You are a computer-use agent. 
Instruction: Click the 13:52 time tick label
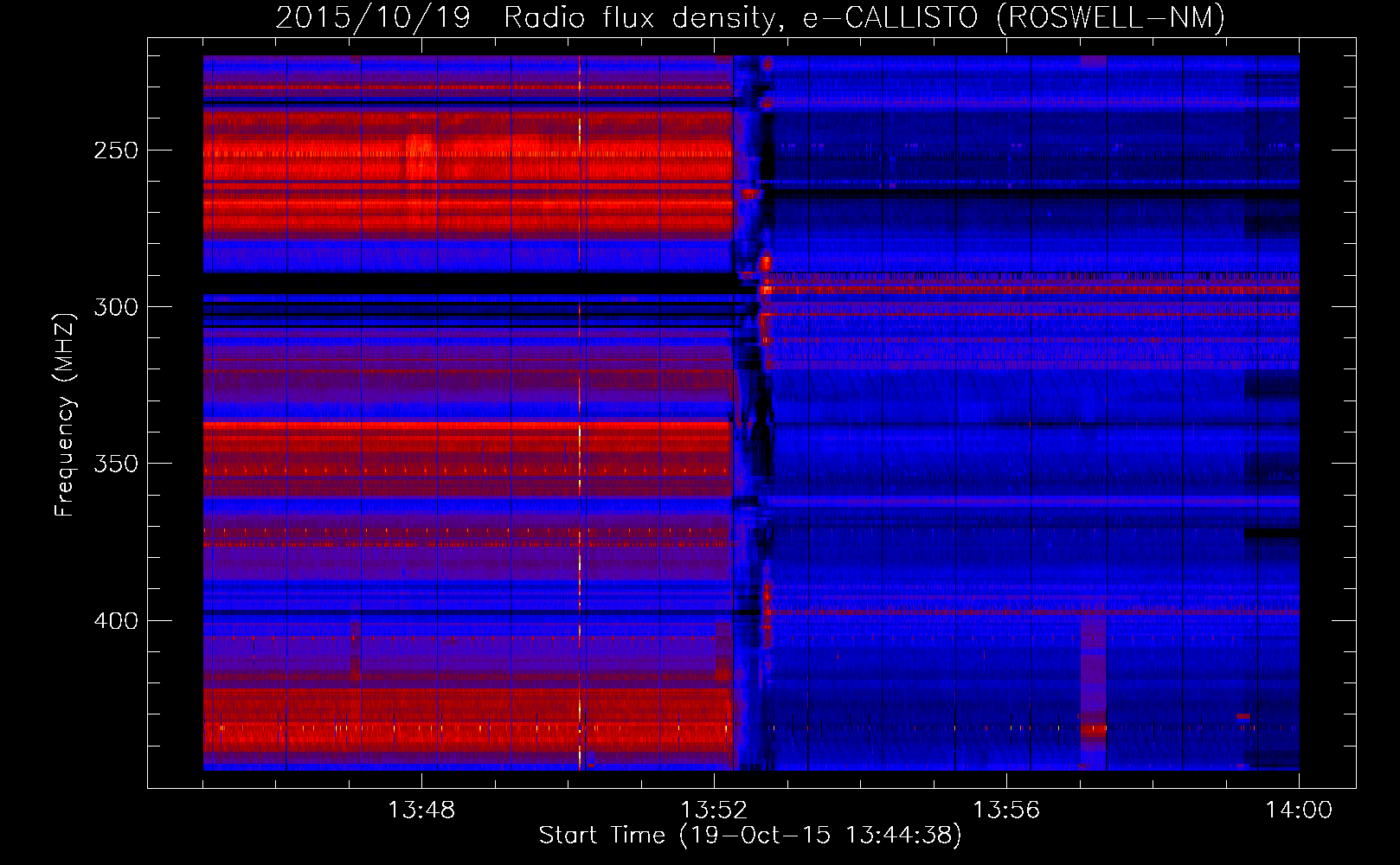pyautogui.click(x=713, y=810)
